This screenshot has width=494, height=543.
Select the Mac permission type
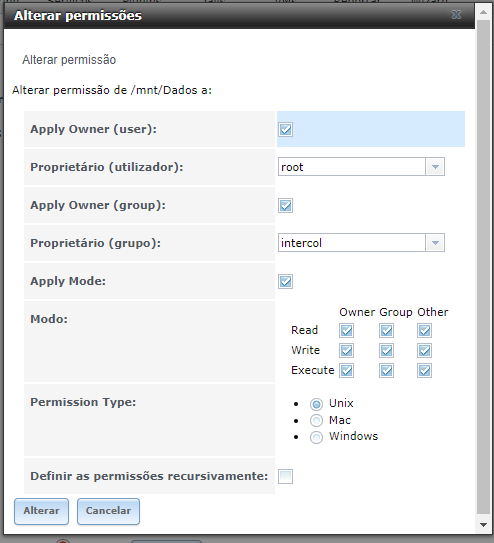(x=316, y=421)
